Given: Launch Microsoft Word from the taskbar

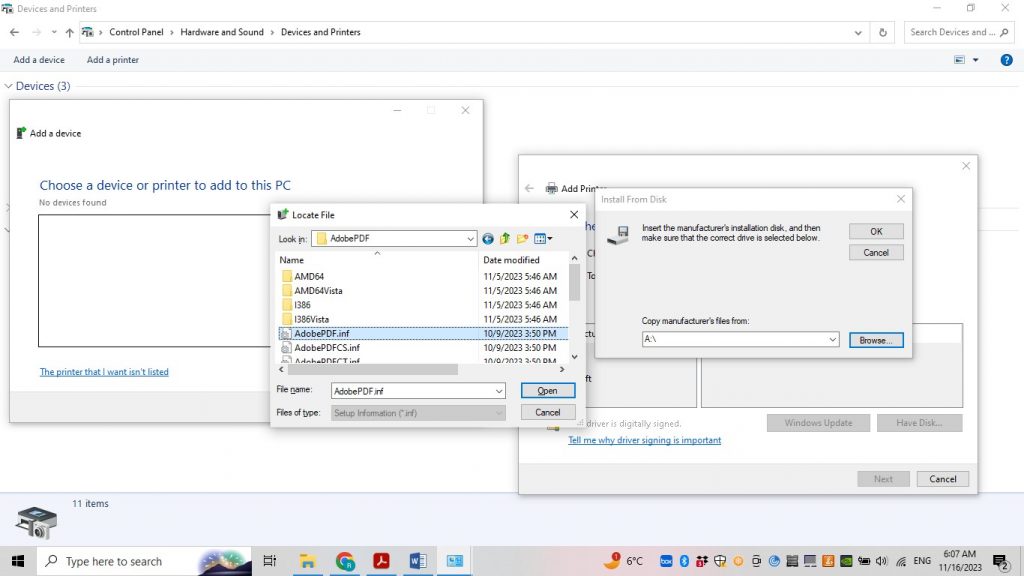Looking at the screenshot, I should 418,561.
